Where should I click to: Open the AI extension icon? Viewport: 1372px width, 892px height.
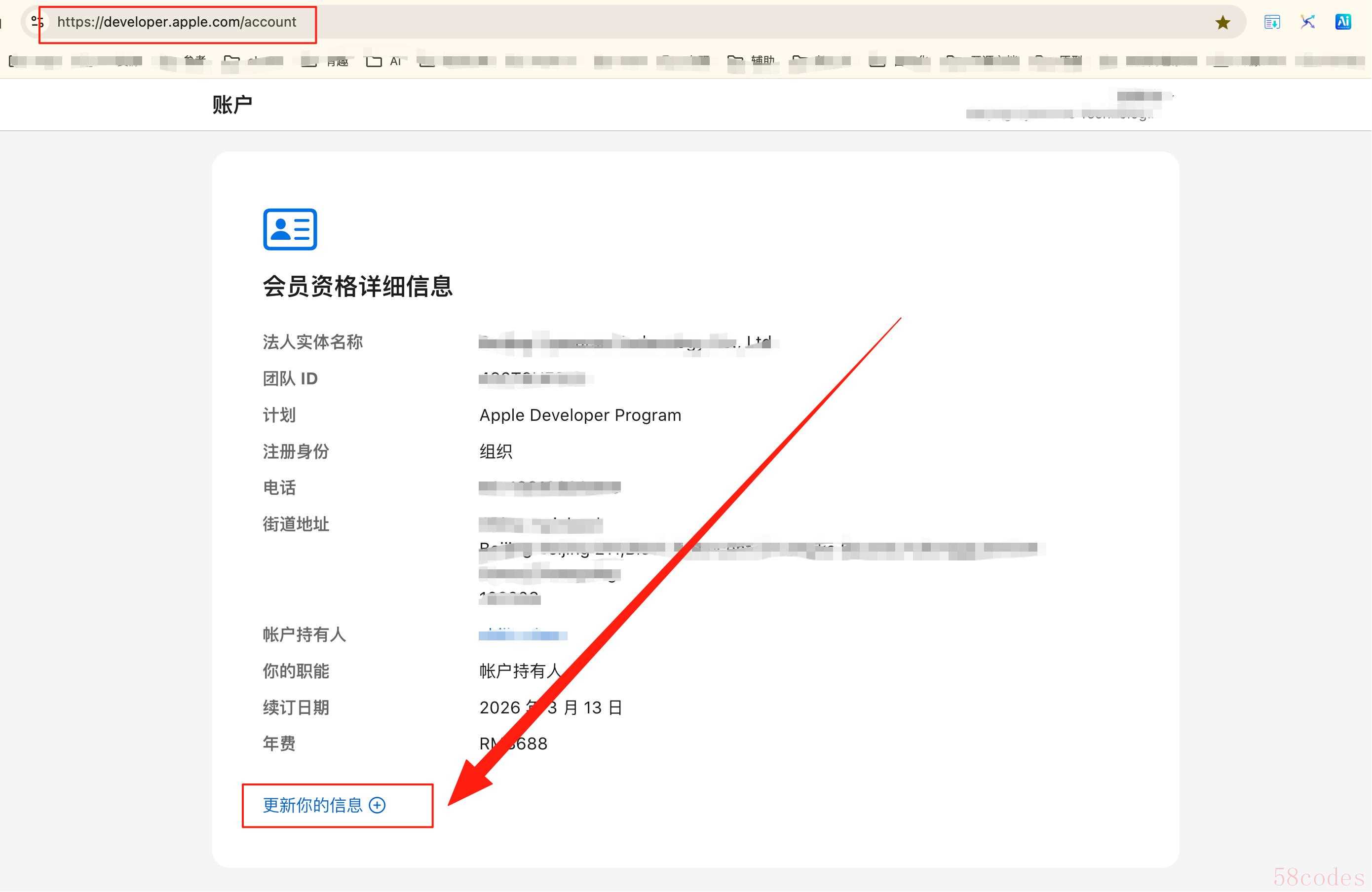(x=1343, y=22)
